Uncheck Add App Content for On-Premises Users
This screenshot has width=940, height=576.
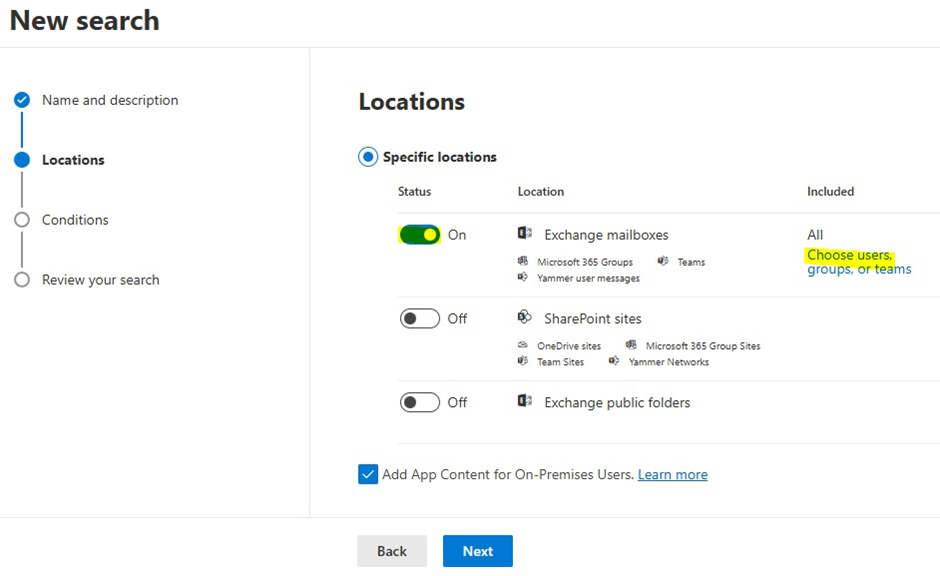tap(368, 475)
